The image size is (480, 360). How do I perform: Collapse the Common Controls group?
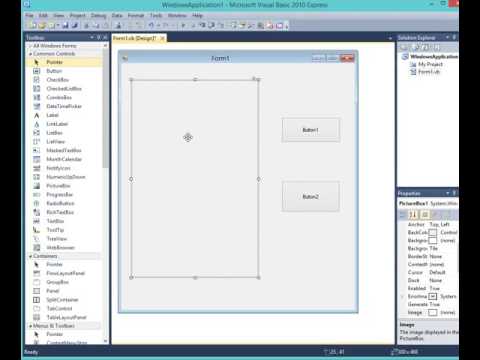(30, 54)
